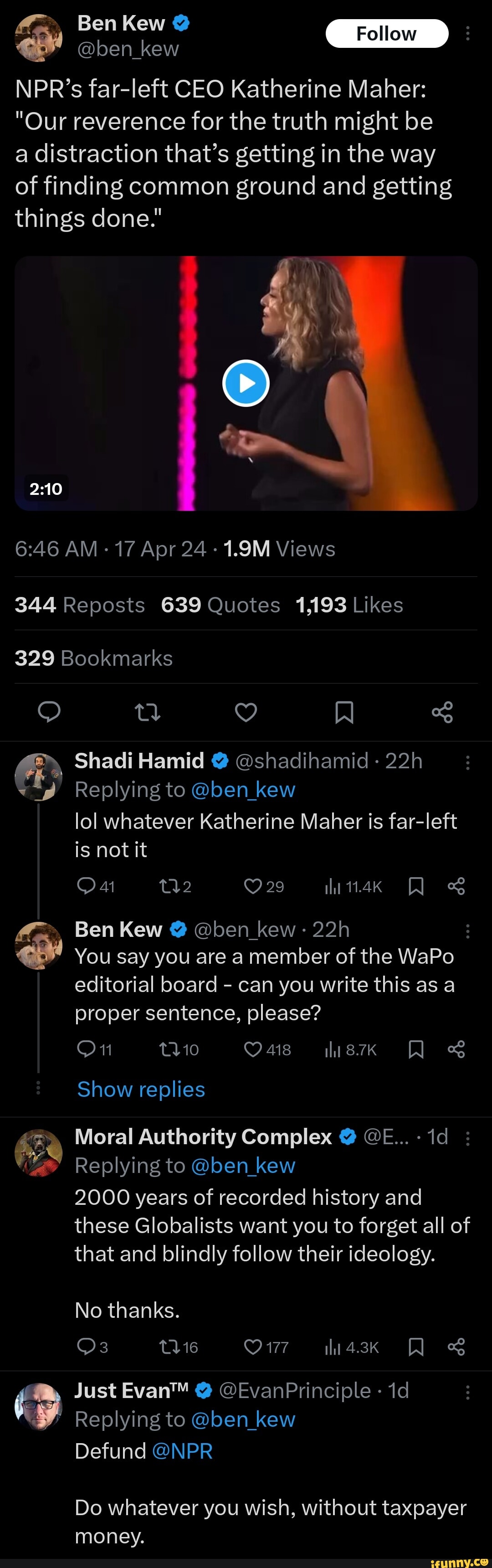View the 344 Reposts list

pyautogui.click(x=80, y=605)
